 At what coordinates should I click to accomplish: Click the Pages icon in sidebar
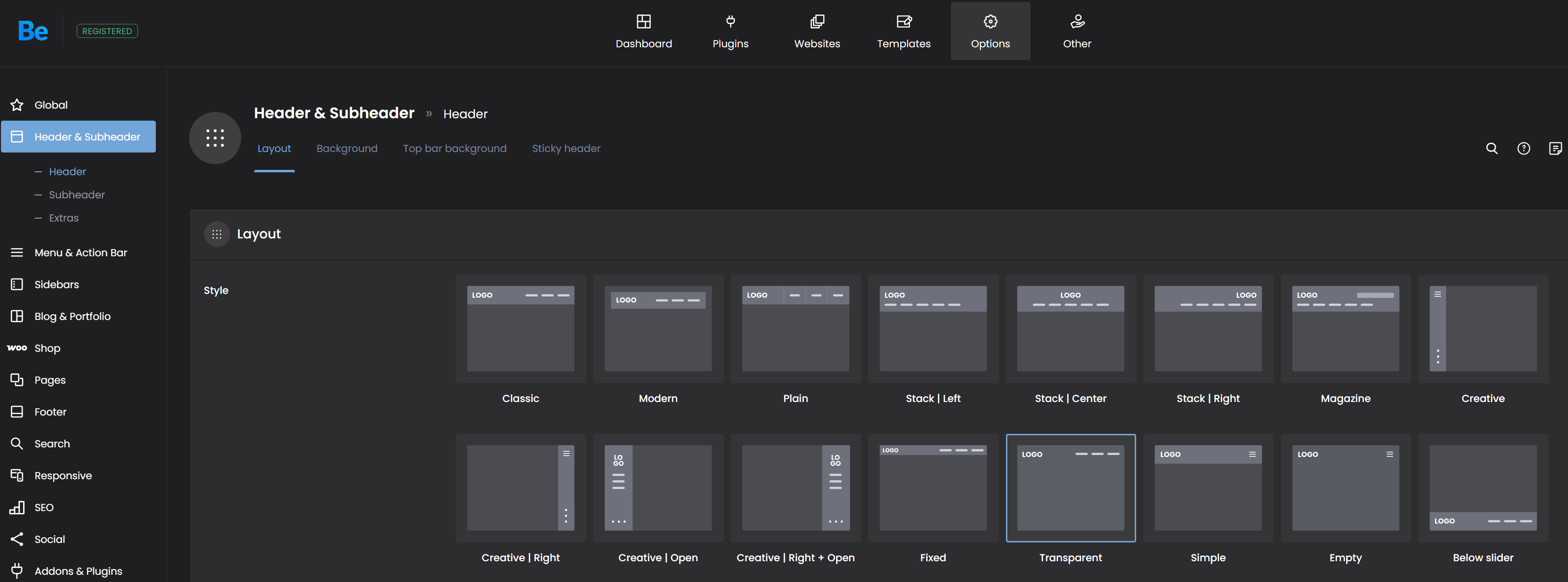click(x=17, y=380)
